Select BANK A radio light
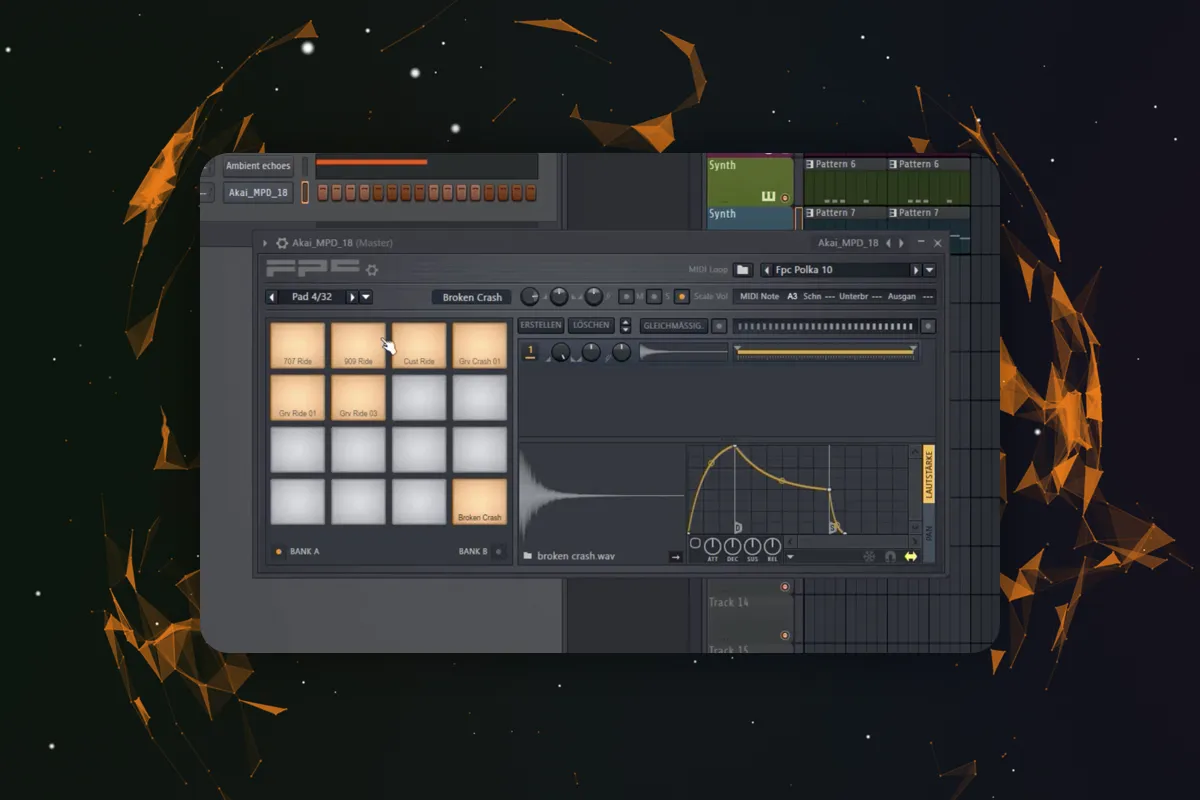Screen dimensions: 1200x800 coord(278,551)
